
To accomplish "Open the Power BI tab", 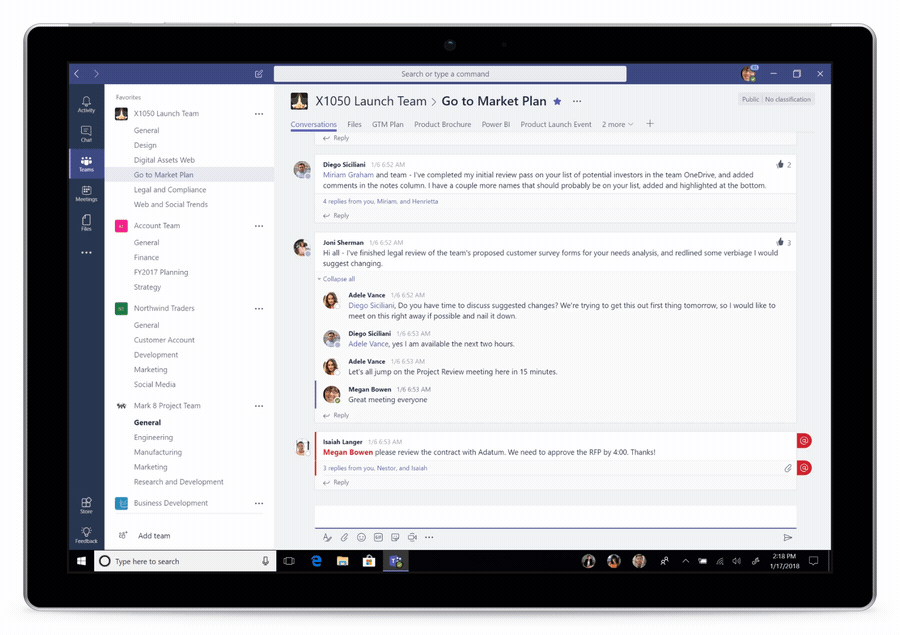I will click(x=496, y=124).
